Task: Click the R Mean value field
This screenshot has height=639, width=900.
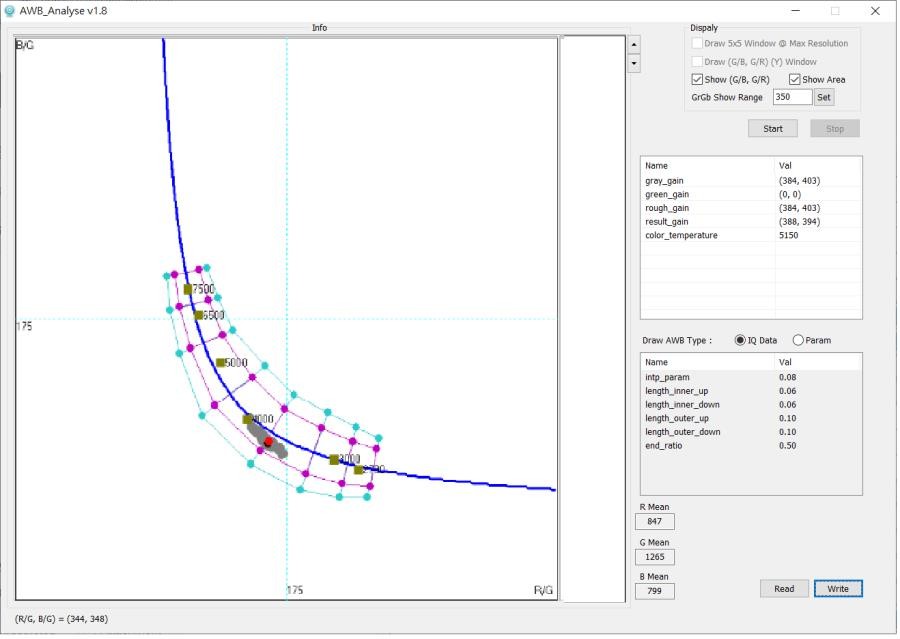Action: pos(655,521)
